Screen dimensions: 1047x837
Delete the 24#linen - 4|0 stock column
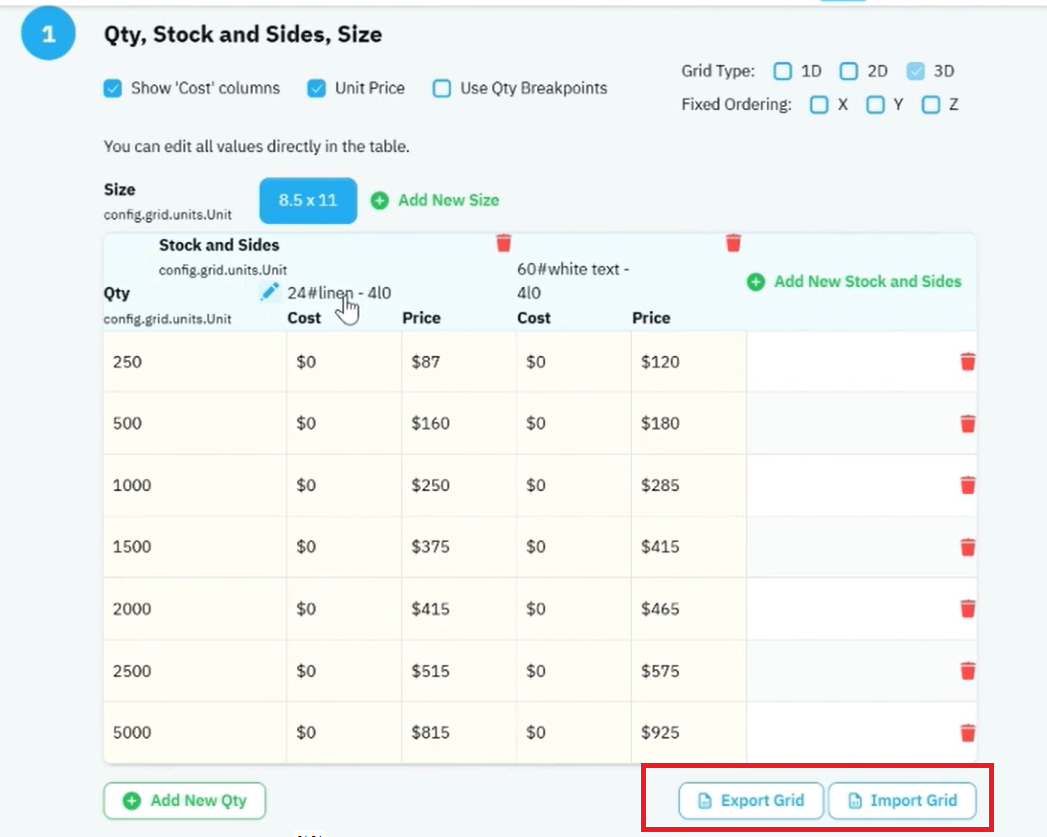[503, 243]
